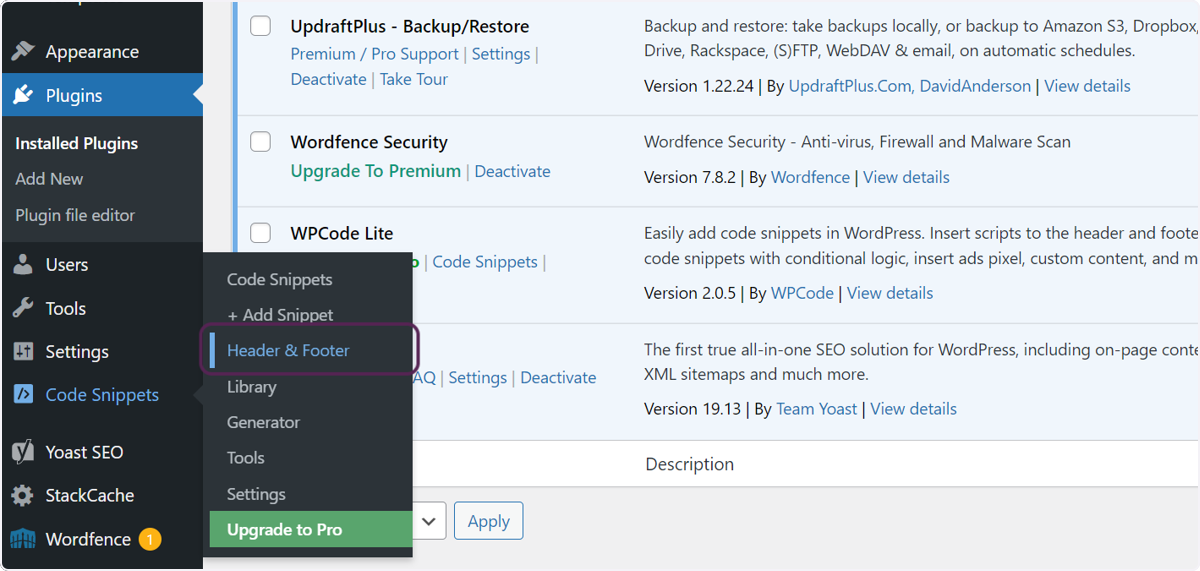Click the Apply button
Viewport: 1200px width, 571px height.
[x=489, y=521]
